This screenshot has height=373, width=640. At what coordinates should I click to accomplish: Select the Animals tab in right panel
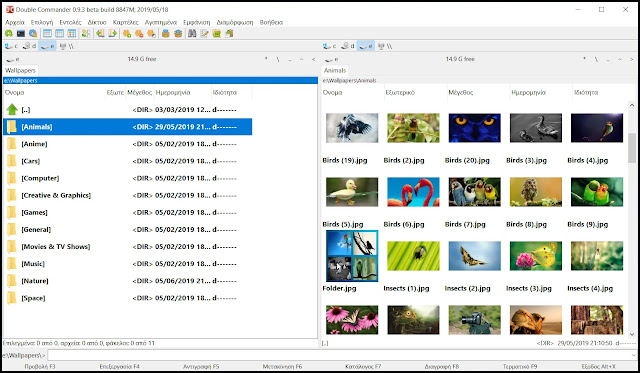click(335, 70)
